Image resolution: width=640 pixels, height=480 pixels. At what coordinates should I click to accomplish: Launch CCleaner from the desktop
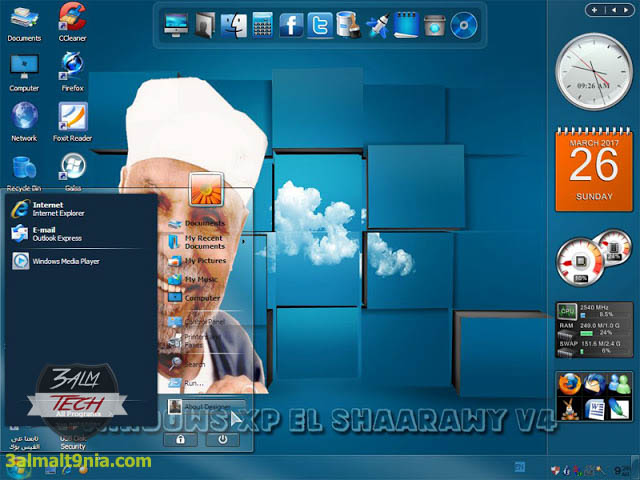(72, 23)
